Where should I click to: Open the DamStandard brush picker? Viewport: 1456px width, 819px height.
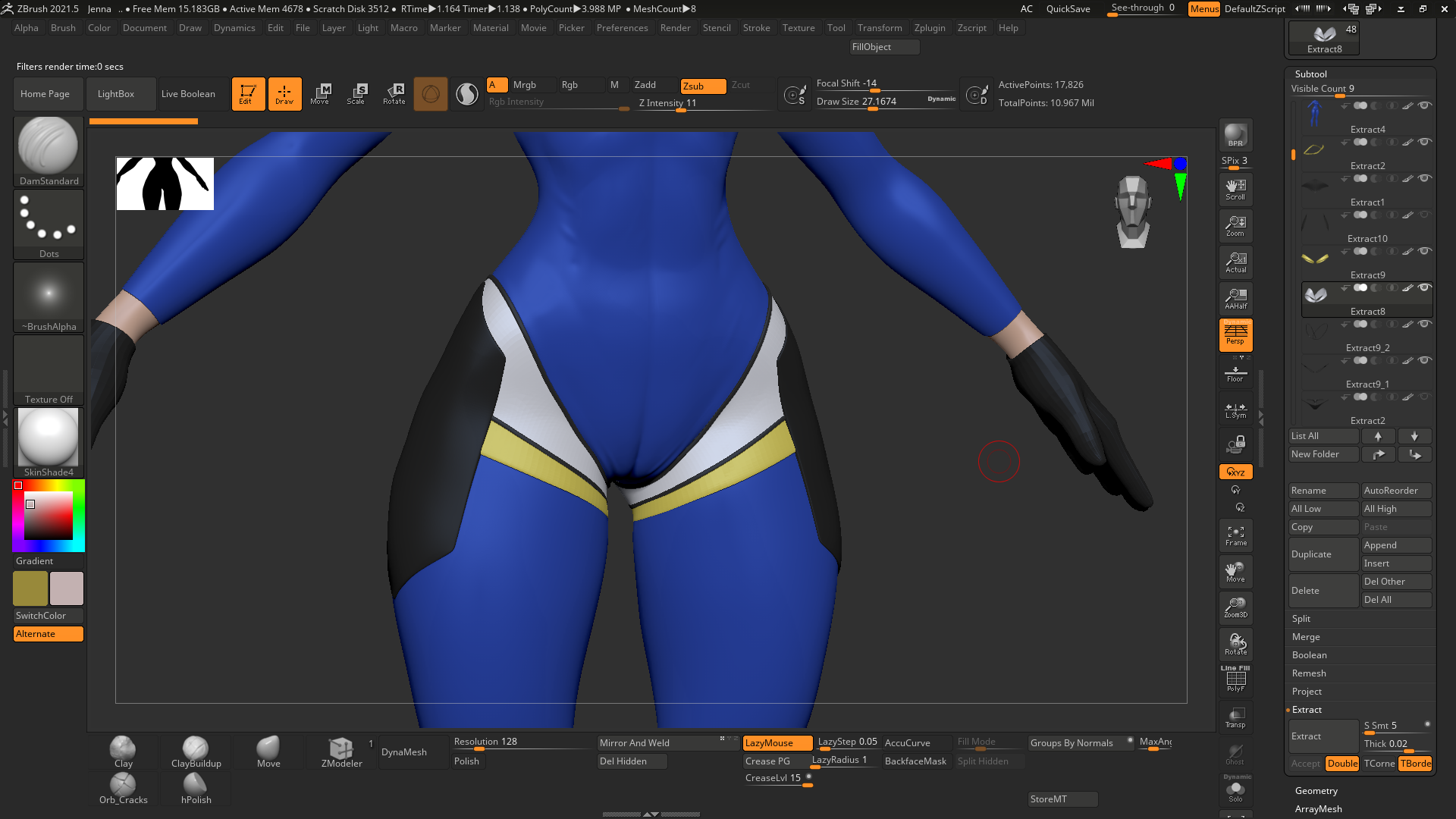pos(49,152)
